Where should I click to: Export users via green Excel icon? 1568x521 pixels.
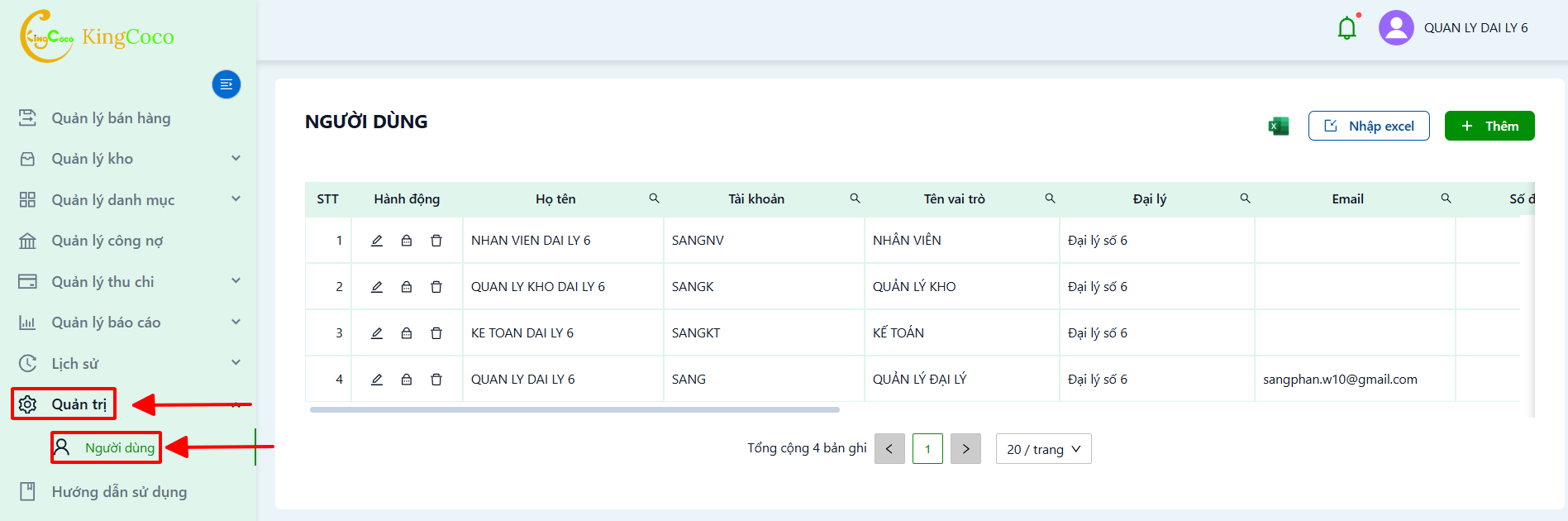pyautogui.click(x=1279, y=126)
